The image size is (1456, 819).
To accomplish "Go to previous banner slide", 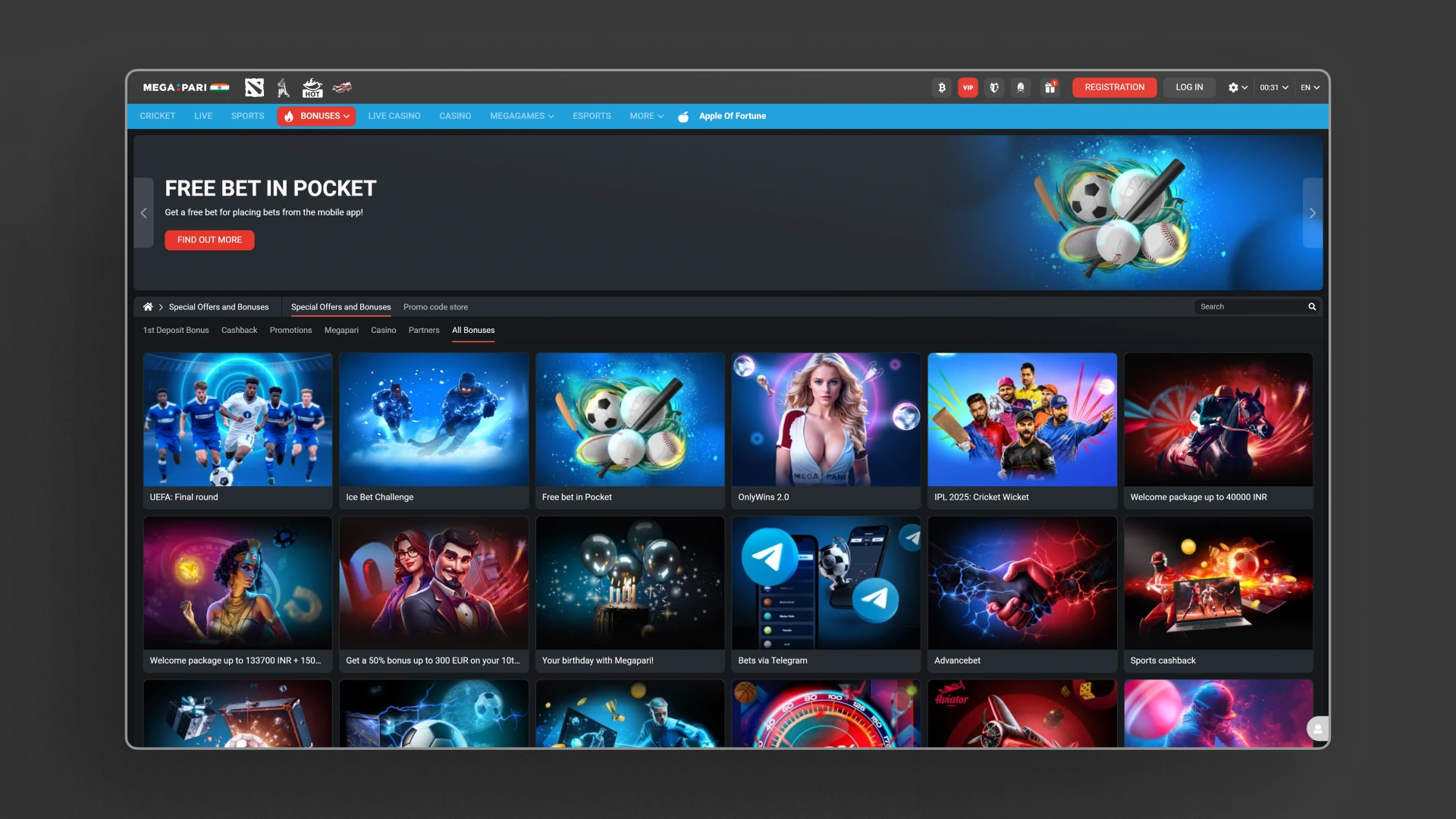I will [143, 213].
